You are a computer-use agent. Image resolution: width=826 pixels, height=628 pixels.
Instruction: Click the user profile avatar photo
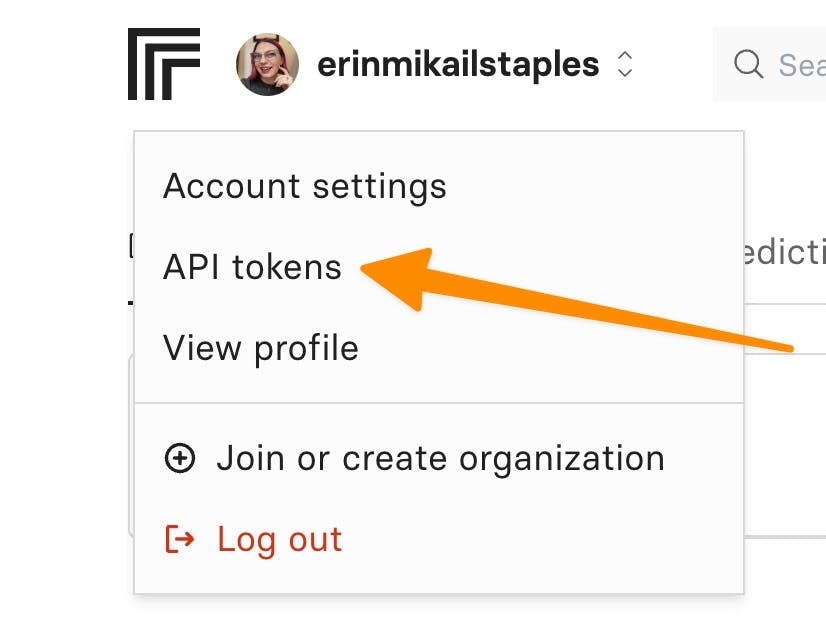(x=267, y=64)
